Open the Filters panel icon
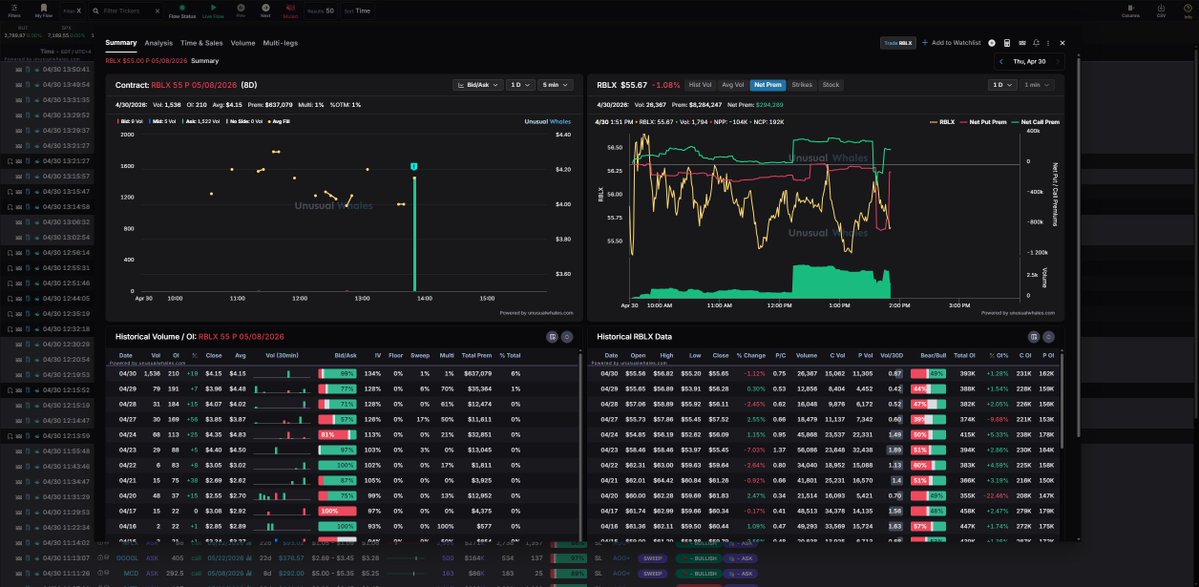This screenshot has width=1199, height=587. 14,8
